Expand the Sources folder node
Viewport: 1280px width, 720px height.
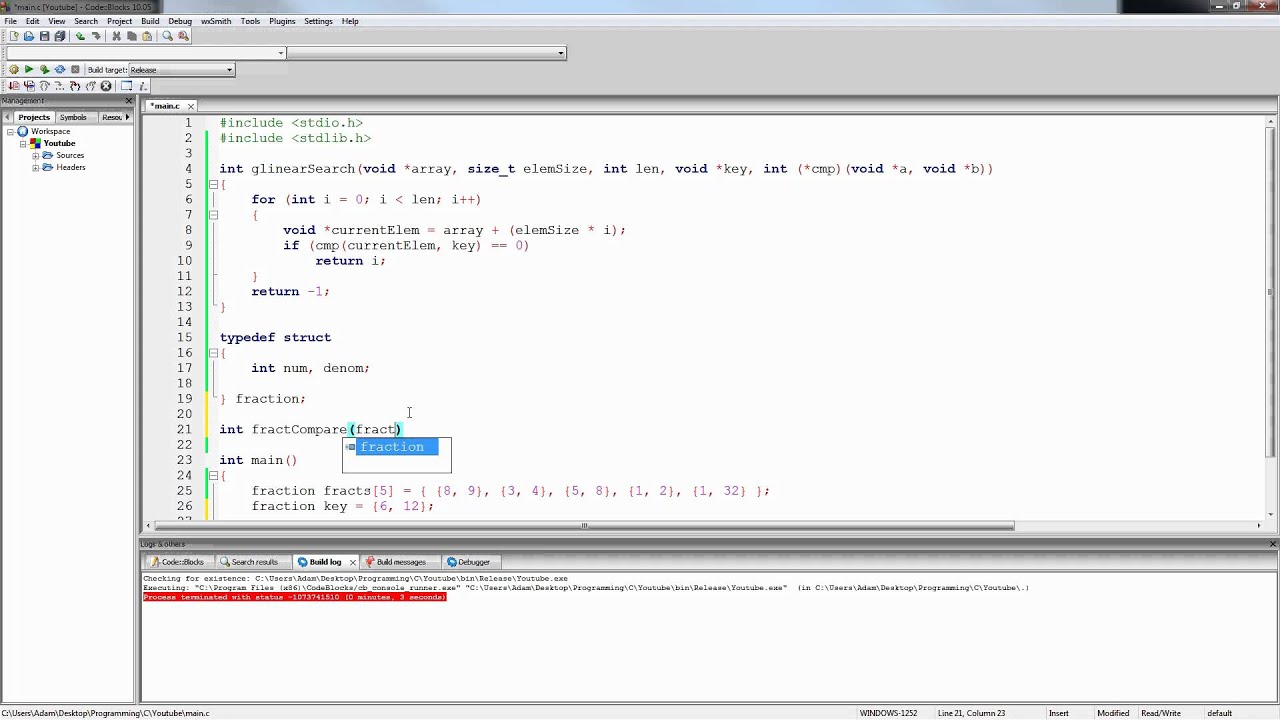click(x=36, y=155)
